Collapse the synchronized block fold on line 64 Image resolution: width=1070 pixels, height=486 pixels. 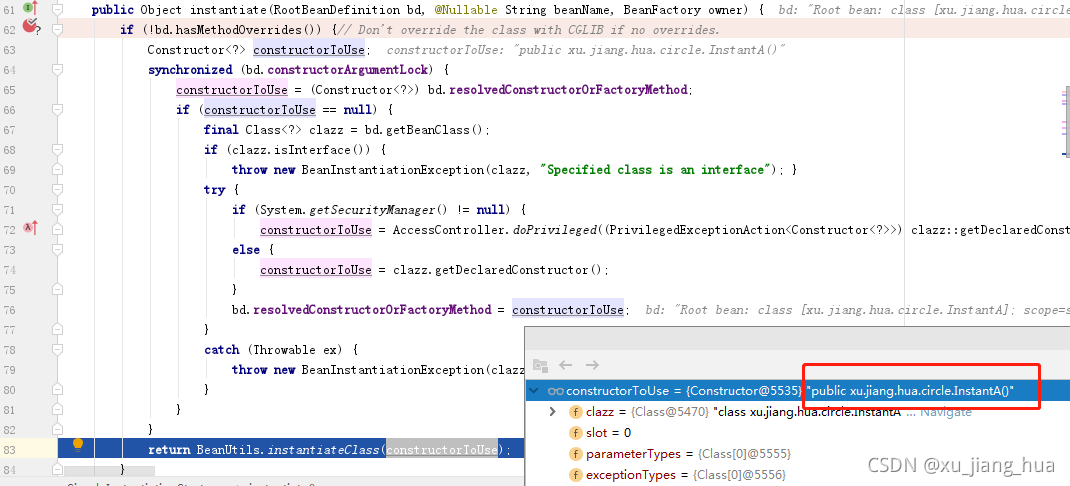pyautogui.click(x=57, y=70)
